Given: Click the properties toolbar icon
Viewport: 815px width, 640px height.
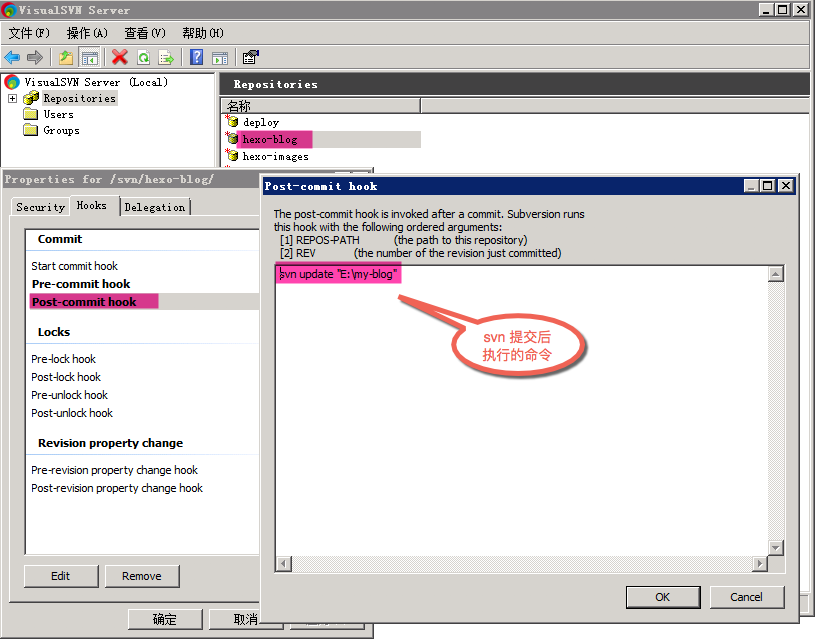Looking at the screenshot, I should [250, 58].
